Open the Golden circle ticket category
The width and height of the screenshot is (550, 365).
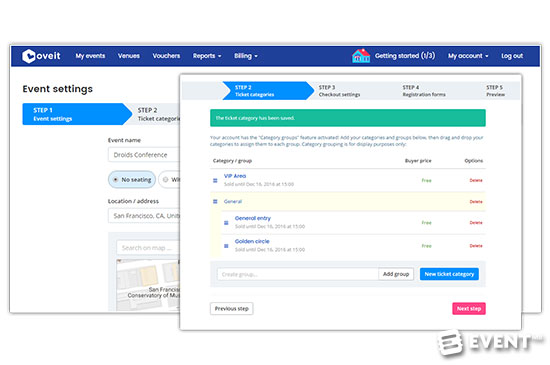tap(252, 241)
